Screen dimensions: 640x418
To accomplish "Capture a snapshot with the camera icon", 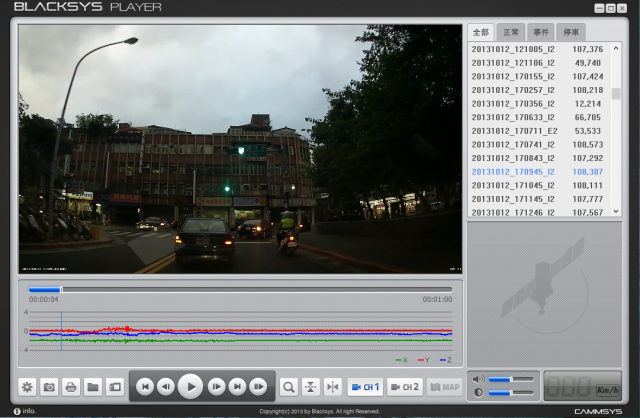I will (49, 387).
